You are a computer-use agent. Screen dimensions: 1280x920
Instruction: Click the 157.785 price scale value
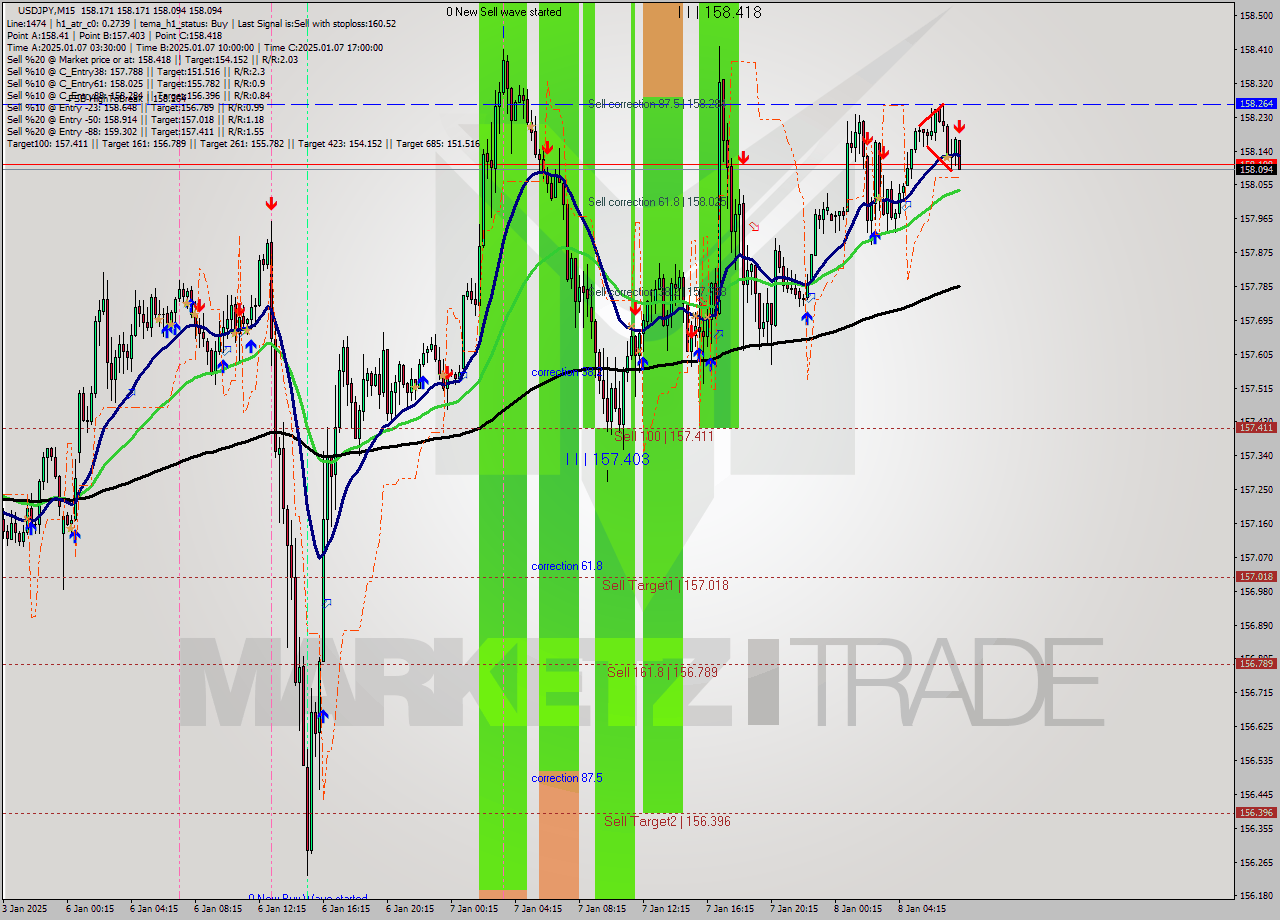pos(1256,287)
